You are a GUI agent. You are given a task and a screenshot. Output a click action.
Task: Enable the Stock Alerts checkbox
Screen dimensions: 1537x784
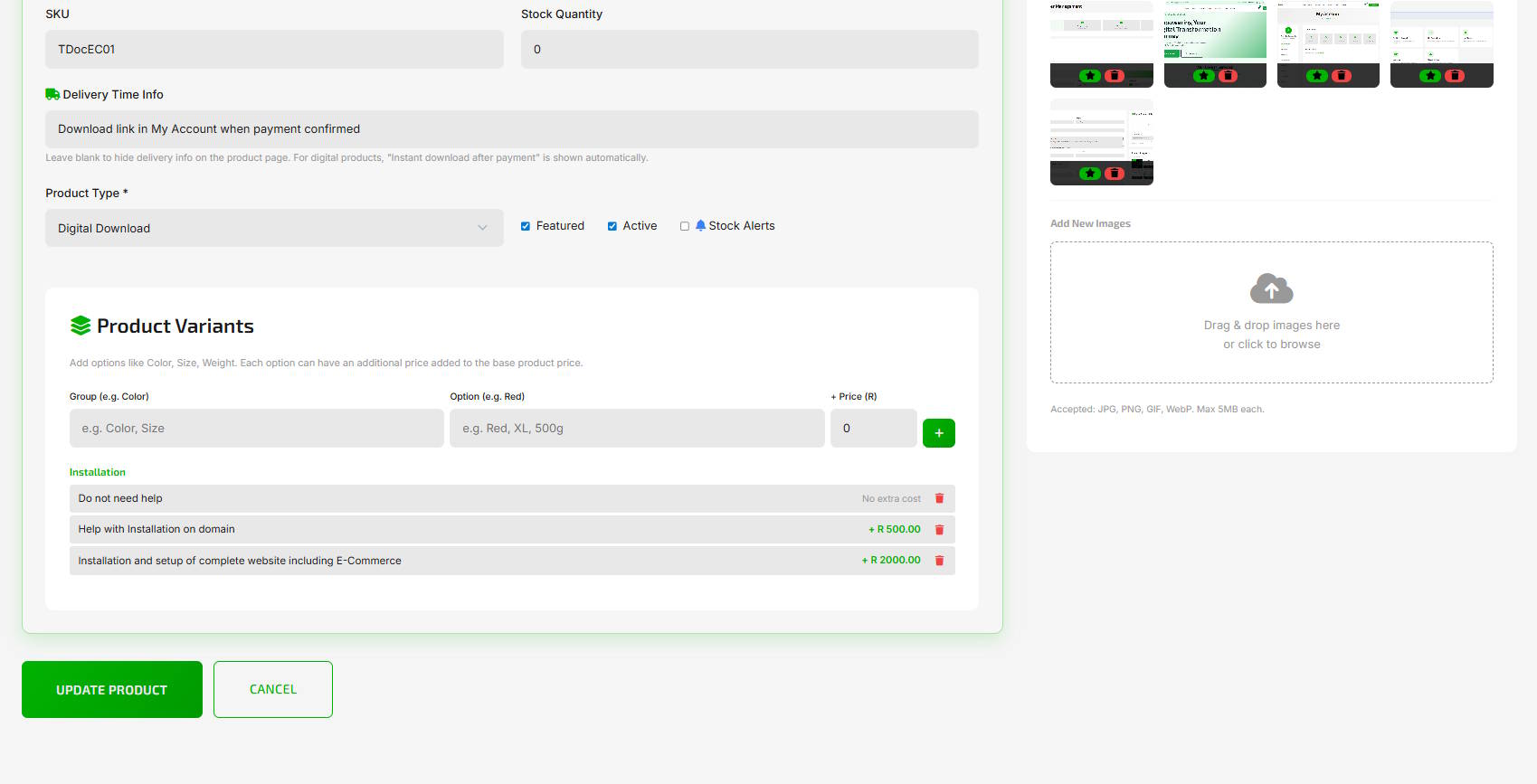coord(685,226)
